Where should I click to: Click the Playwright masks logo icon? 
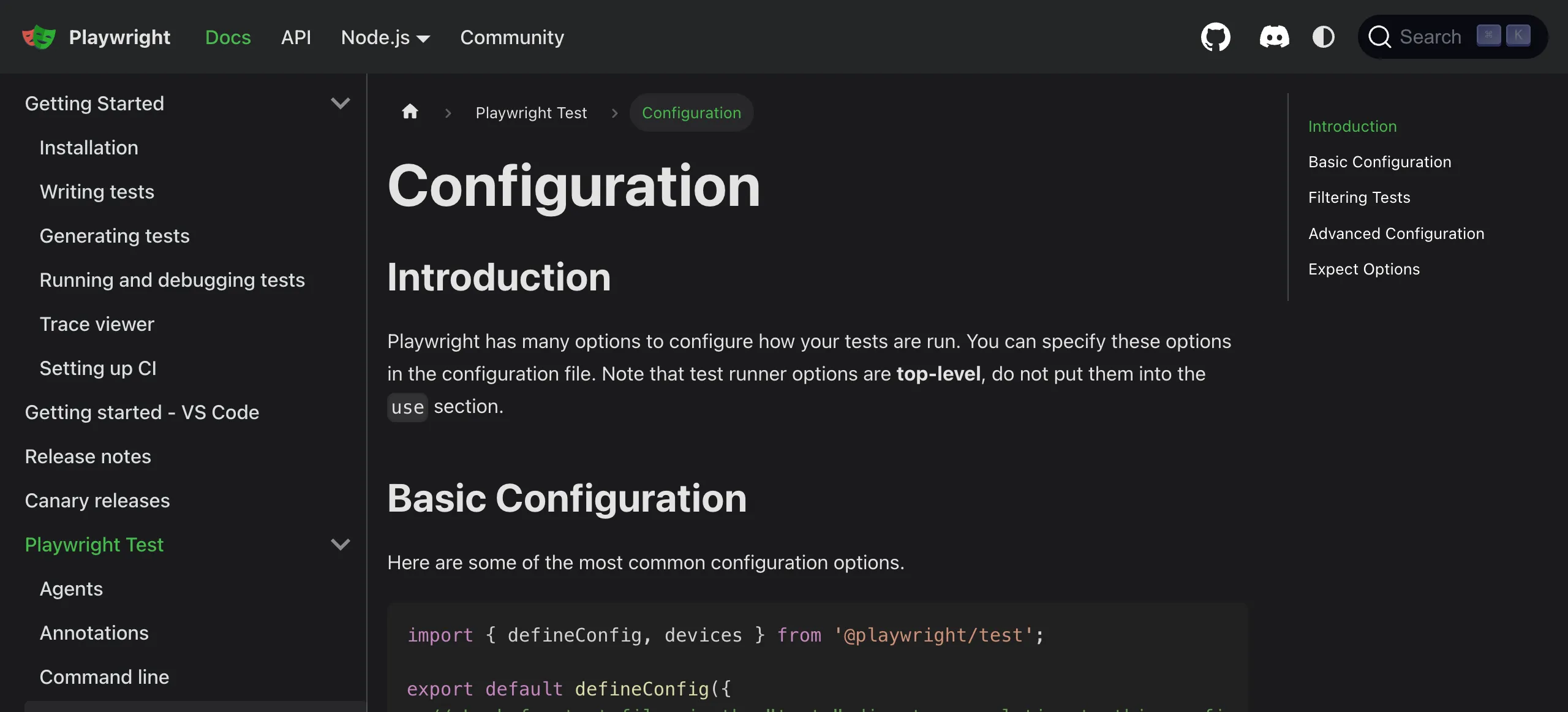pos(39,37)
